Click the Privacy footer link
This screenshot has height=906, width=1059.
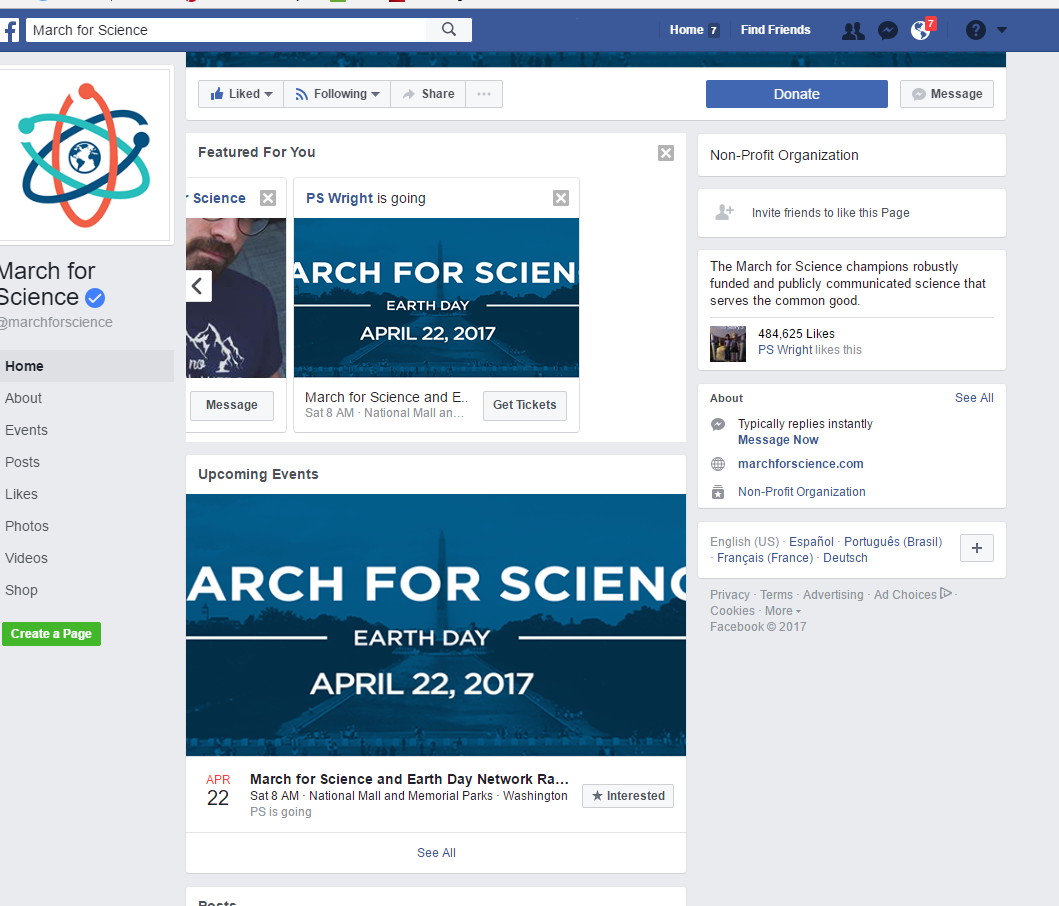click(x=729, y=595)
